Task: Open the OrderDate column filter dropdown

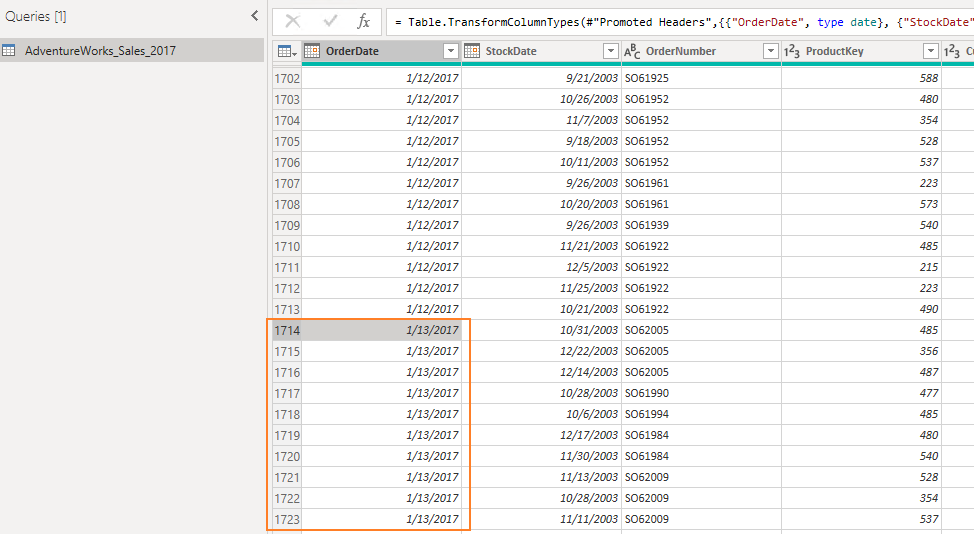Action: coord(451,51)
